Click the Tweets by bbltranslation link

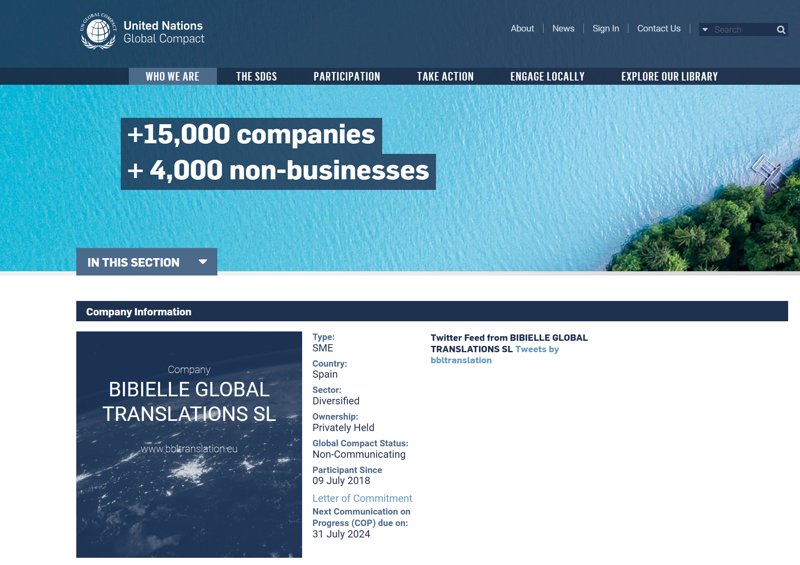[494, 355]
